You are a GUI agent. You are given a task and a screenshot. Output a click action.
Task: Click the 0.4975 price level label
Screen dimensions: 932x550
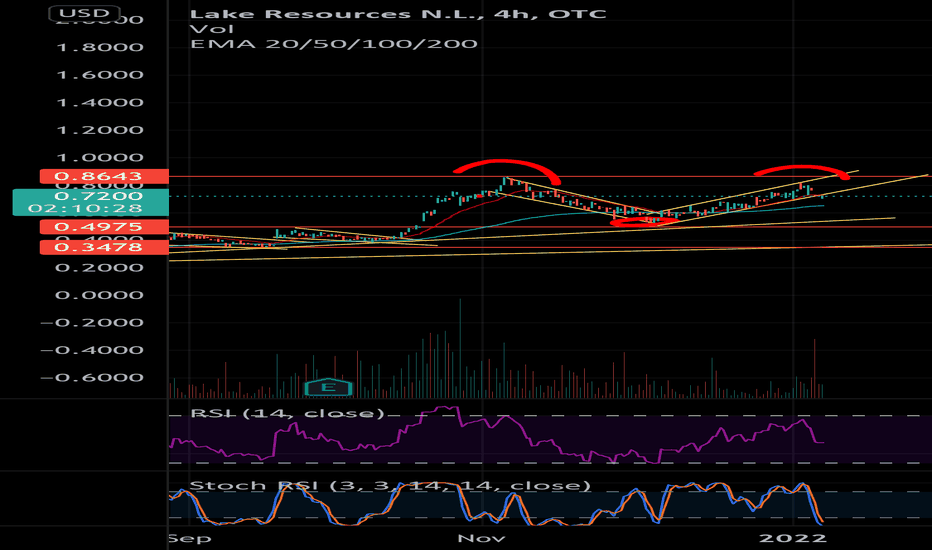tap(104, 227)
